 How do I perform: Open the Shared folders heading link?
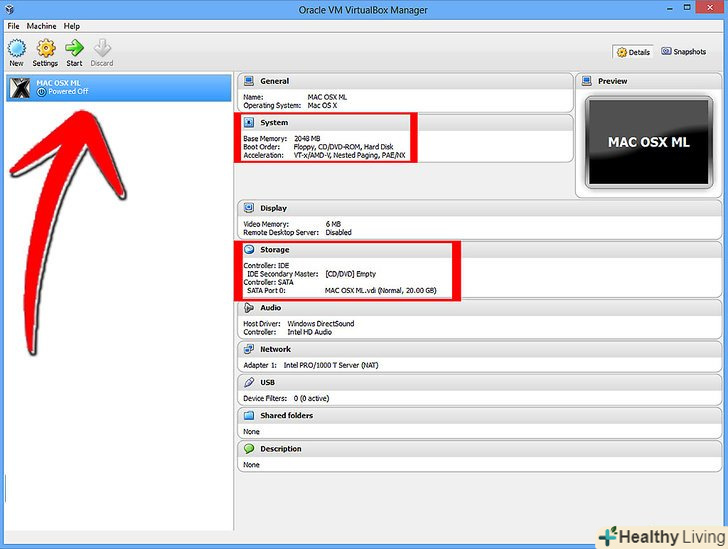point(286,416)
